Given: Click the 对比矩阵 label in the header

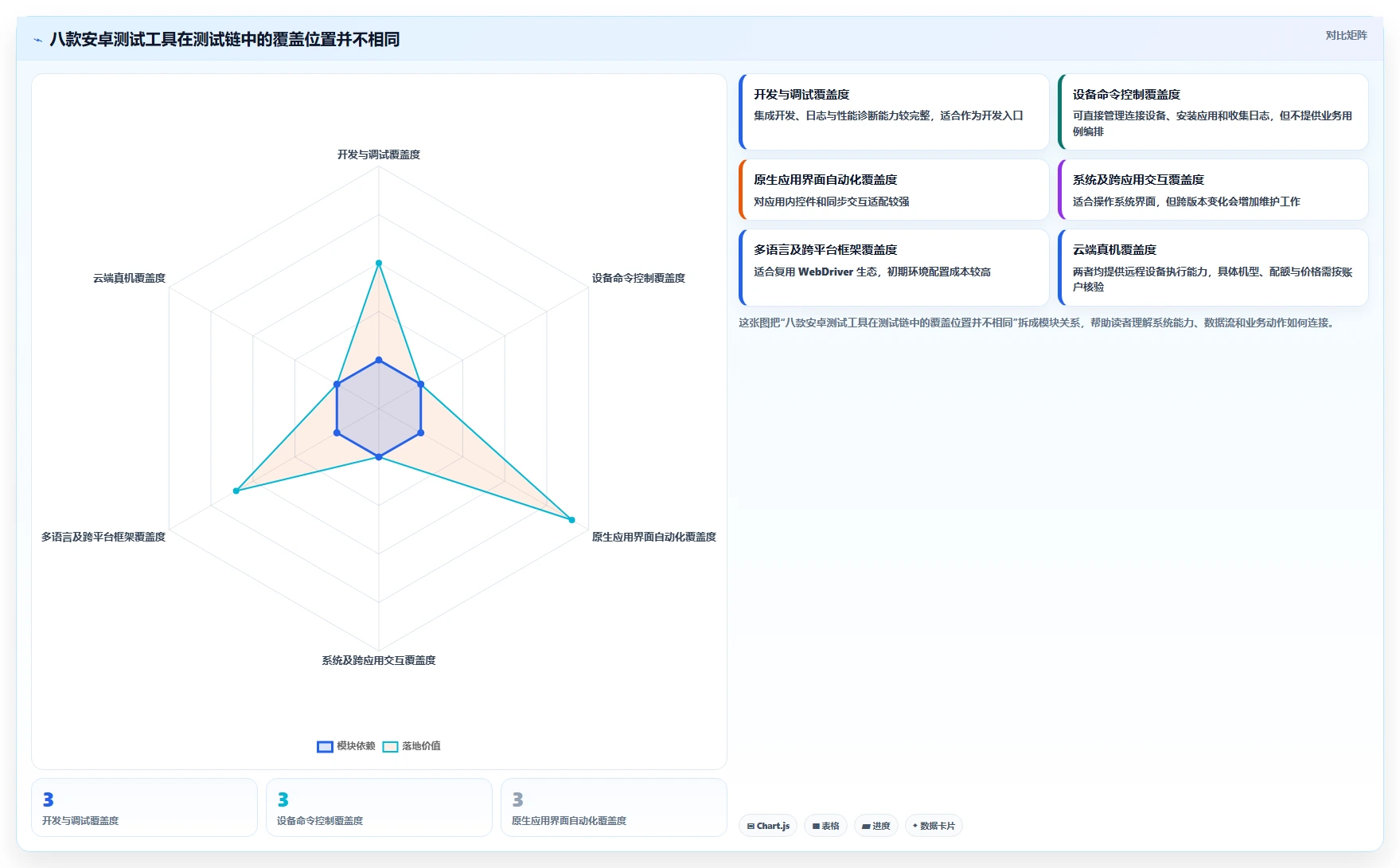Looking at the screenshot, I should click(1346, 35).
